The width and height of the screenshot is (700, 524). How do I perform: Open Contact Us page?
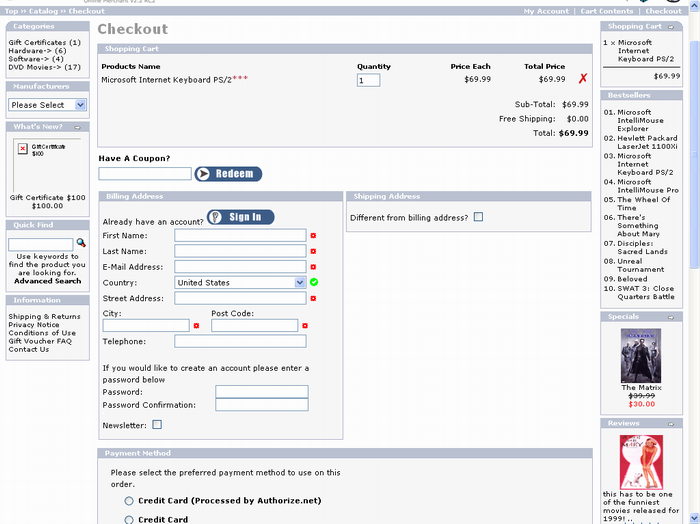coord(29,349)
